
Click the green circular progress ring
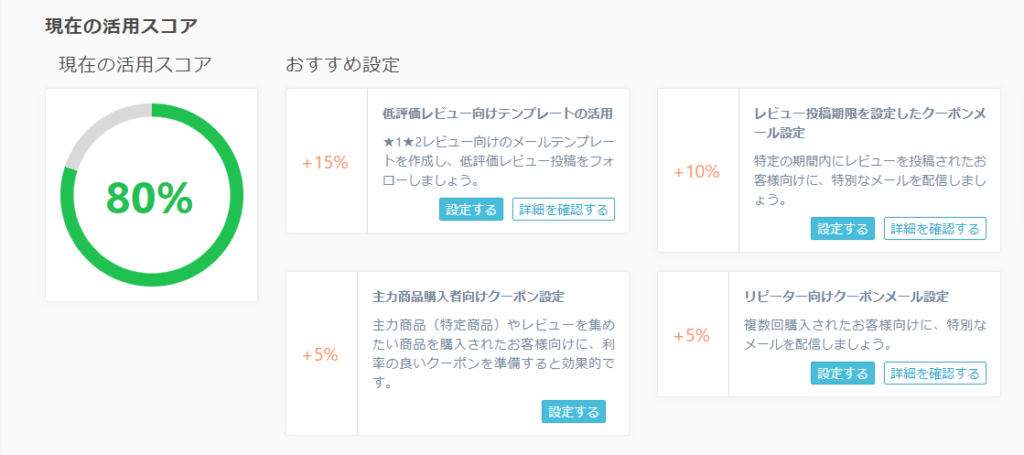click(152, 195)
